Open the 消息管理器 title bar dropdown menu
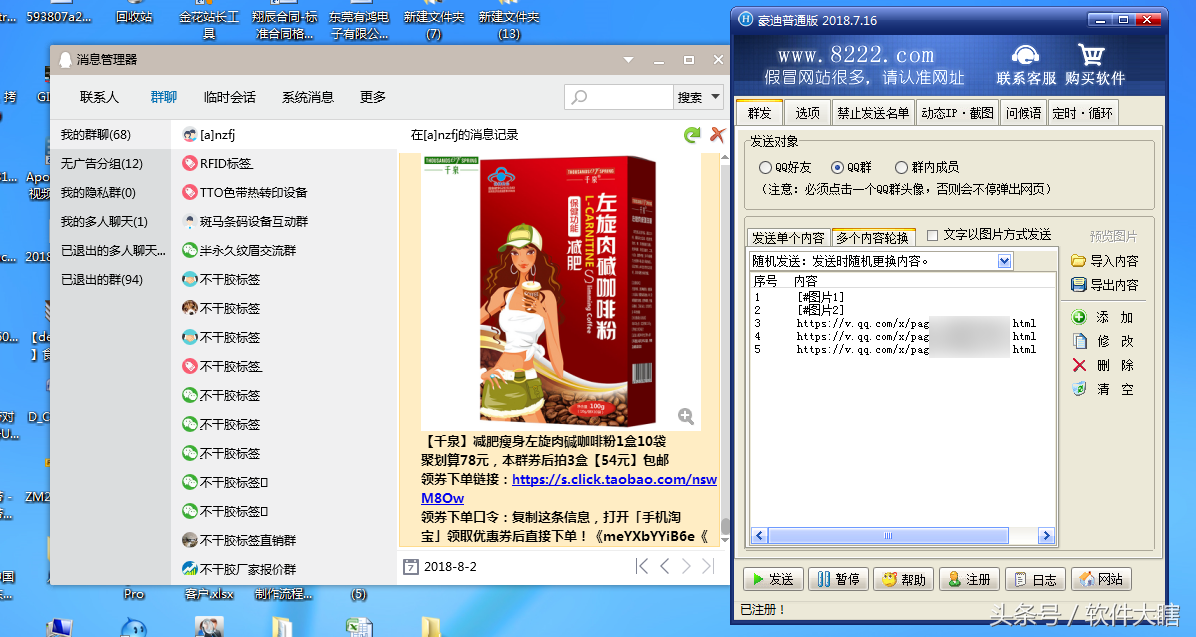The height and width of the screenshot is (637, 1196). tap(629, 60)
